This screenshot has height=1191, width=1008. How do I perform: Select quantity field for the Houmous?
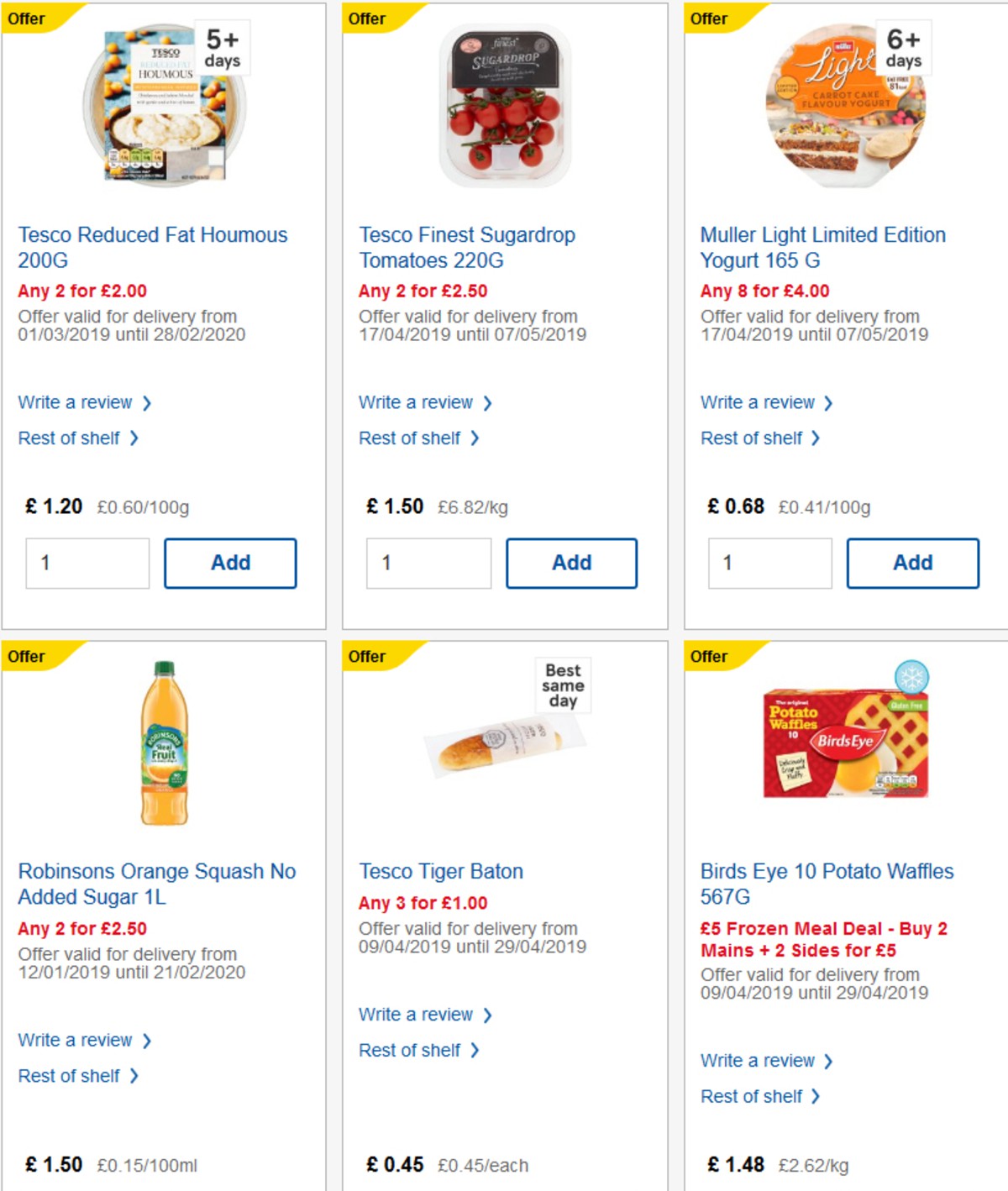(87, 563)
